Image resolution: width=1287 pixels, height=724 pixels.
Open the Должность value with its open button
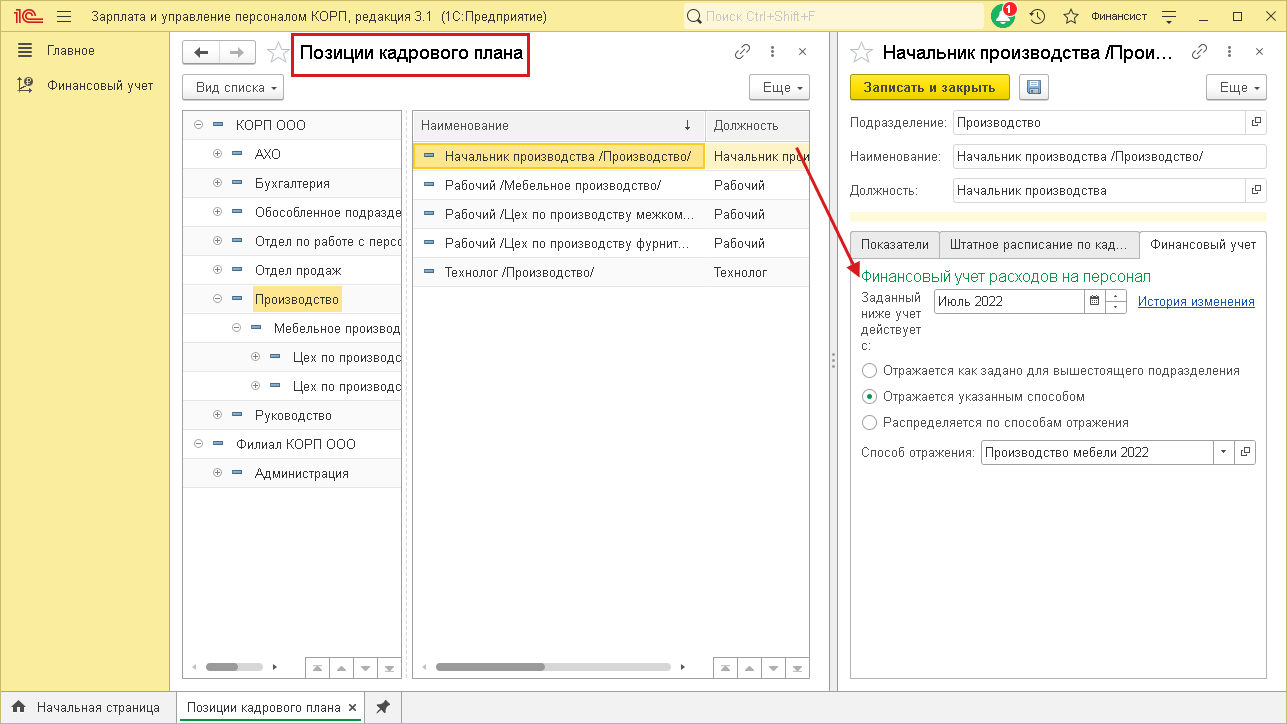click(x=1256, y=190)
